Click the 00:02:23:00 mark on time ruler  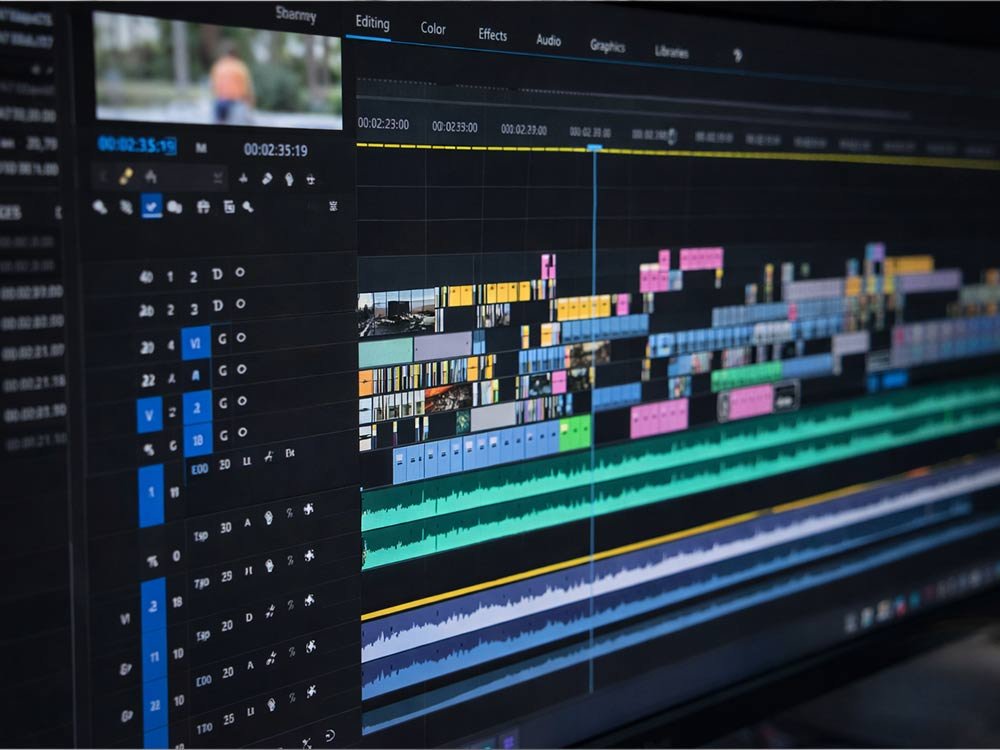tap(383, 123)
